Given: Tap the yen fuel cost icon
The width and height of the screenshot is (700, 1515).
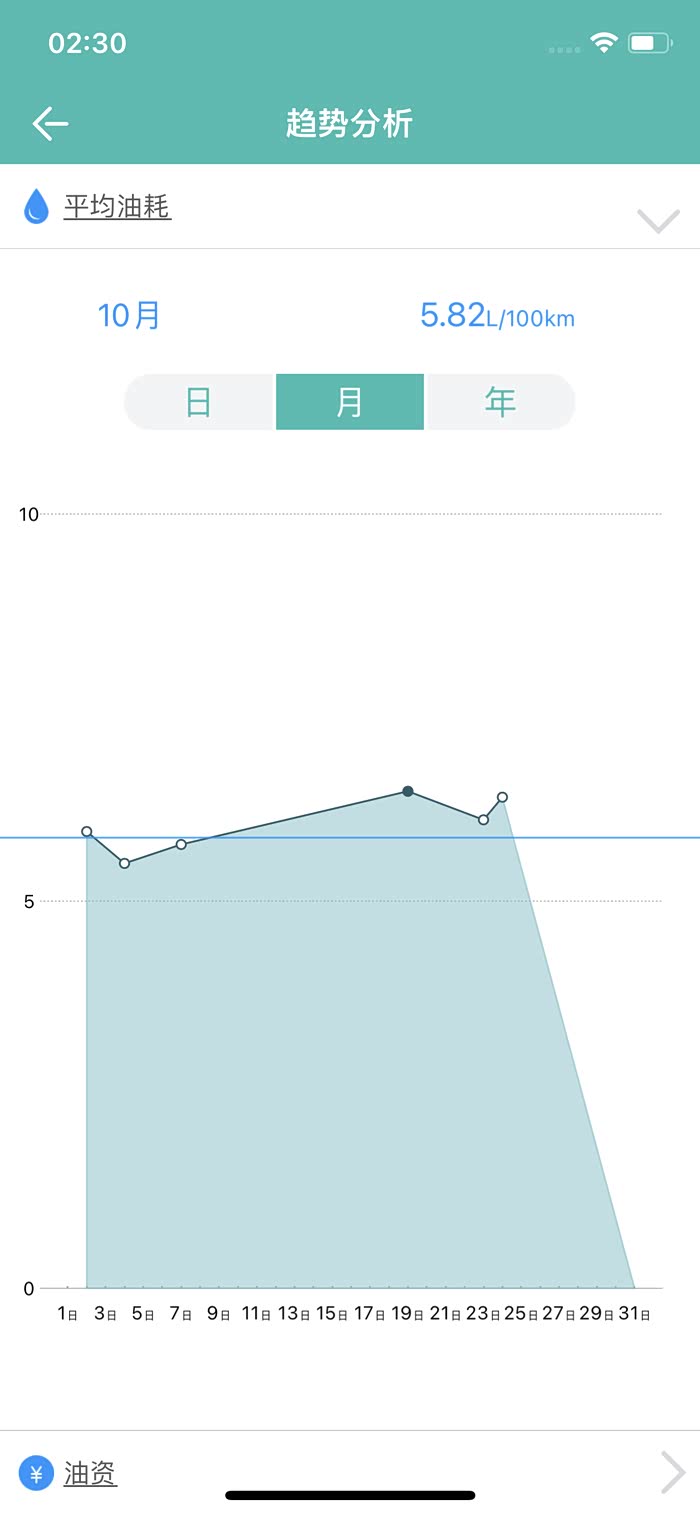Looking at the screenshot, I should click(x=36, y=1473).
